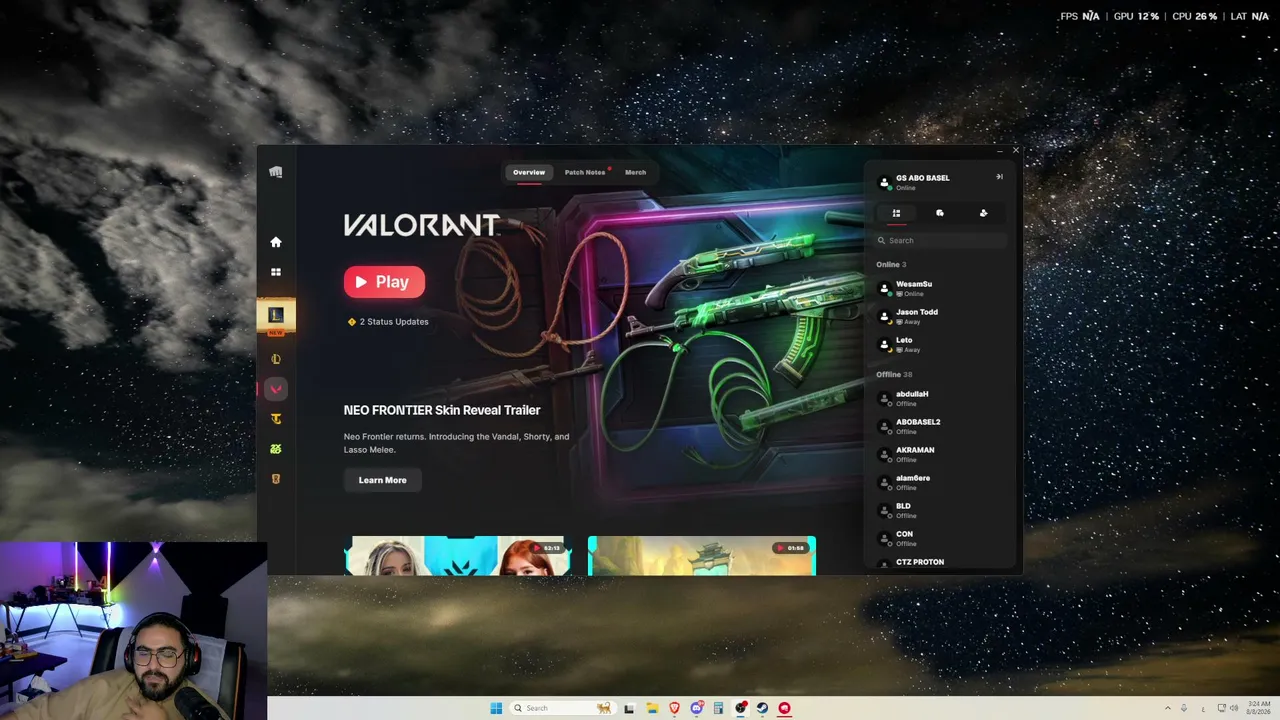Click the Riot Games fist logo
The width and height of the screenshot is (1280, 720).
[276, 172]
